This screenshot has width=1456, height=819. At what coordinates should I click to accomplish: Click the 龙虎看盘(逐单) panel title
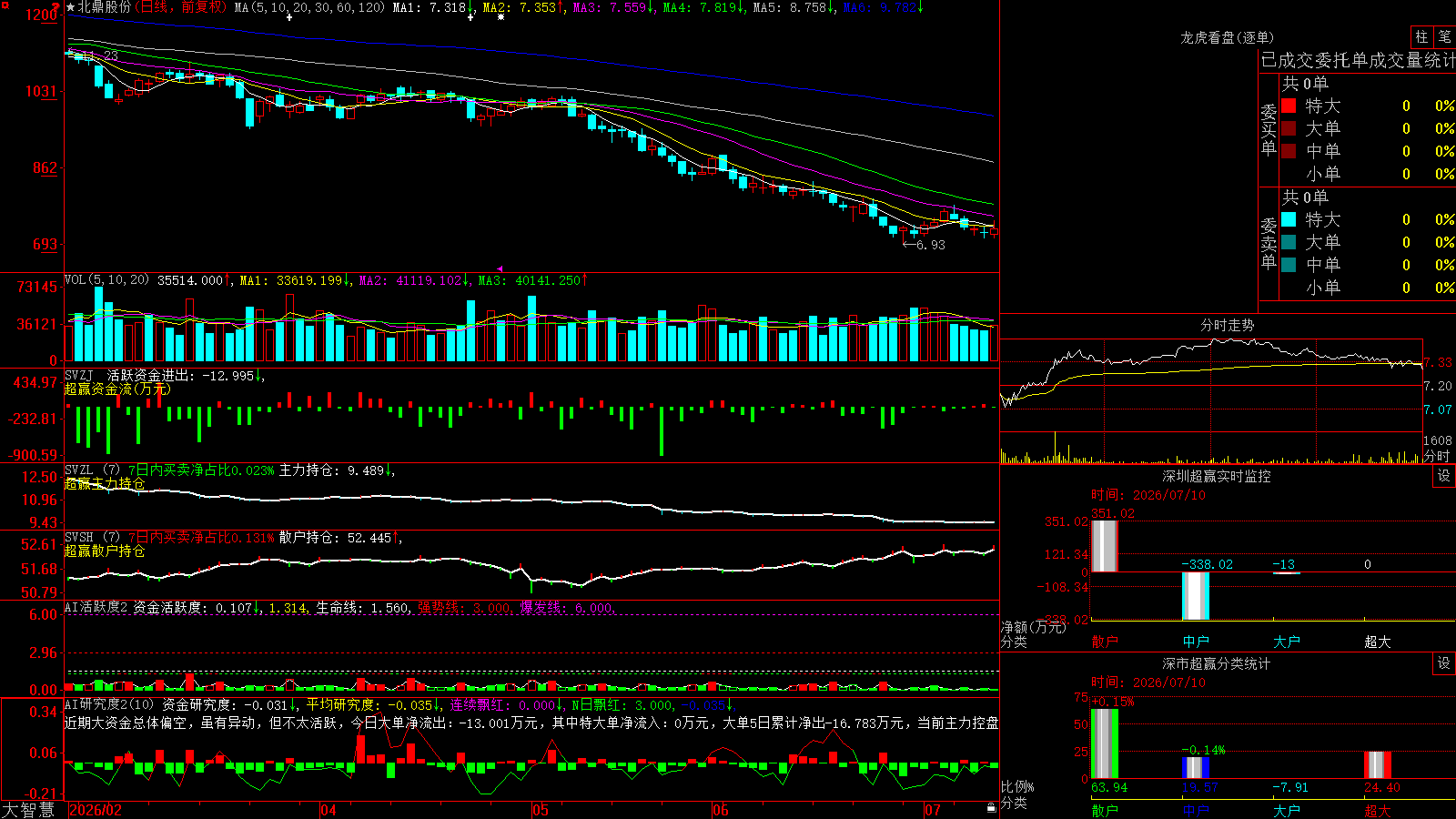pyautogui.click(x=1227, y=37)
